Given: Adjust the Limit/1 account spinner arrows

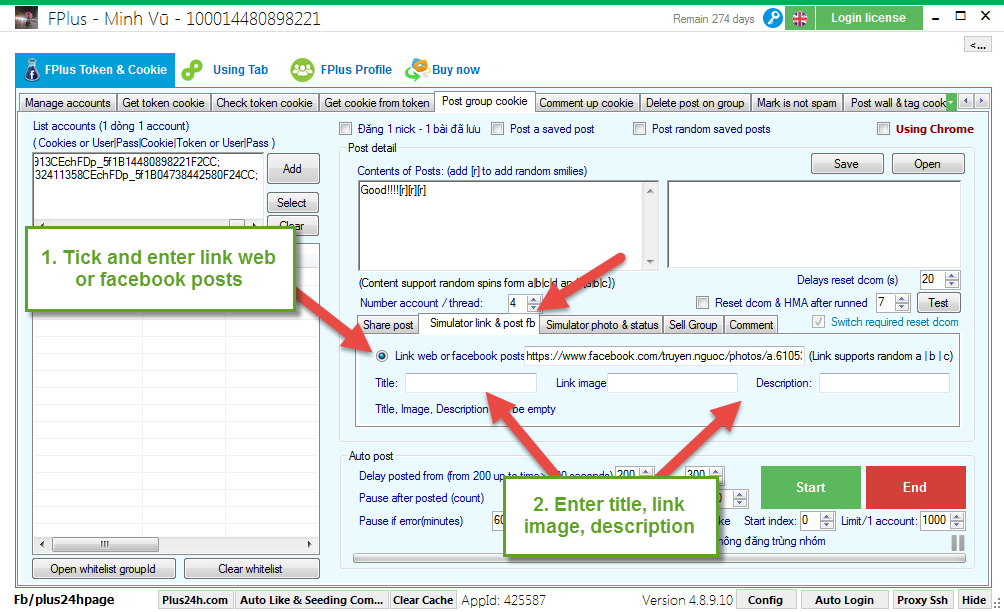Looking at the screenshot, I should 957,520.
